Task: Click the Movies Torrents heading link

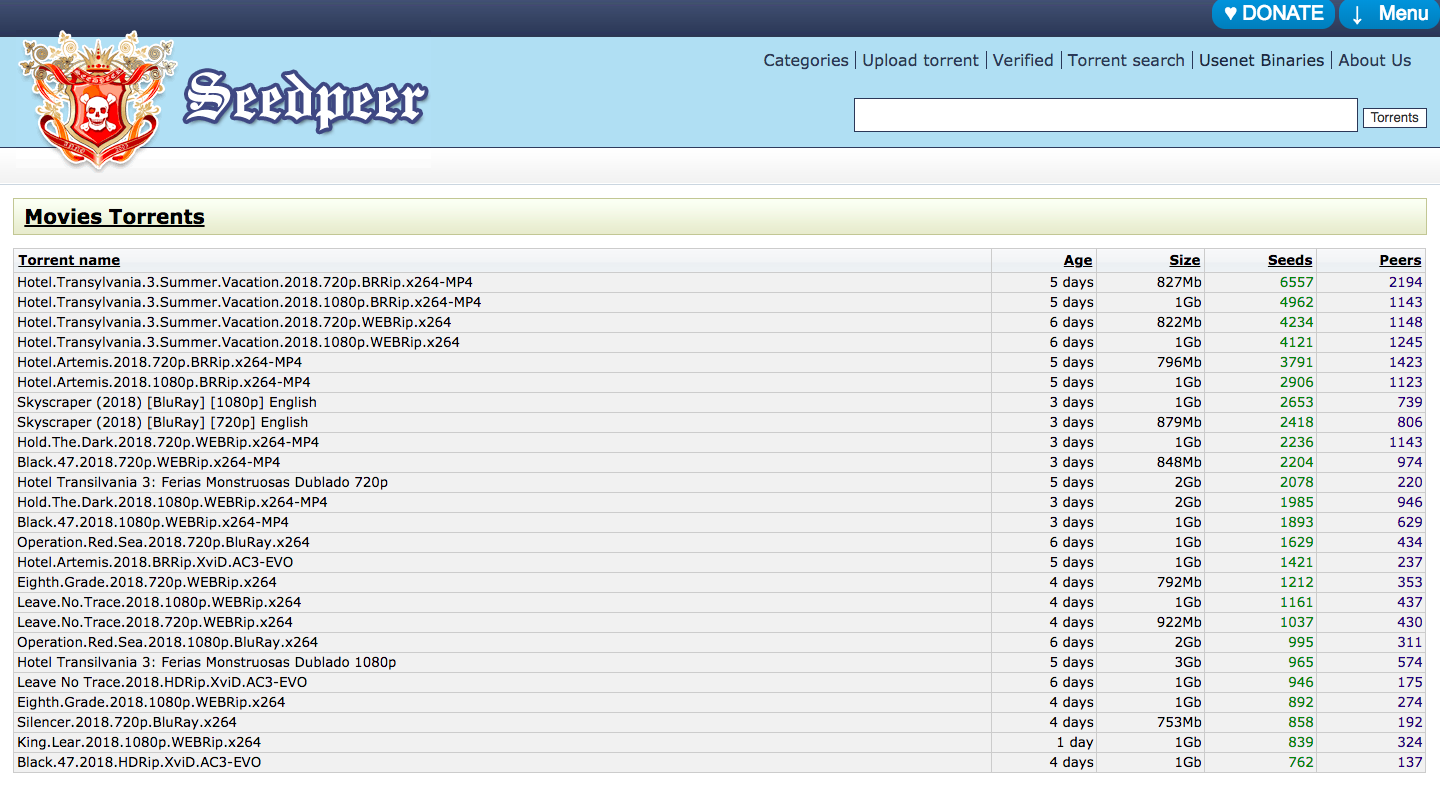Action: [x=114, y=217]
